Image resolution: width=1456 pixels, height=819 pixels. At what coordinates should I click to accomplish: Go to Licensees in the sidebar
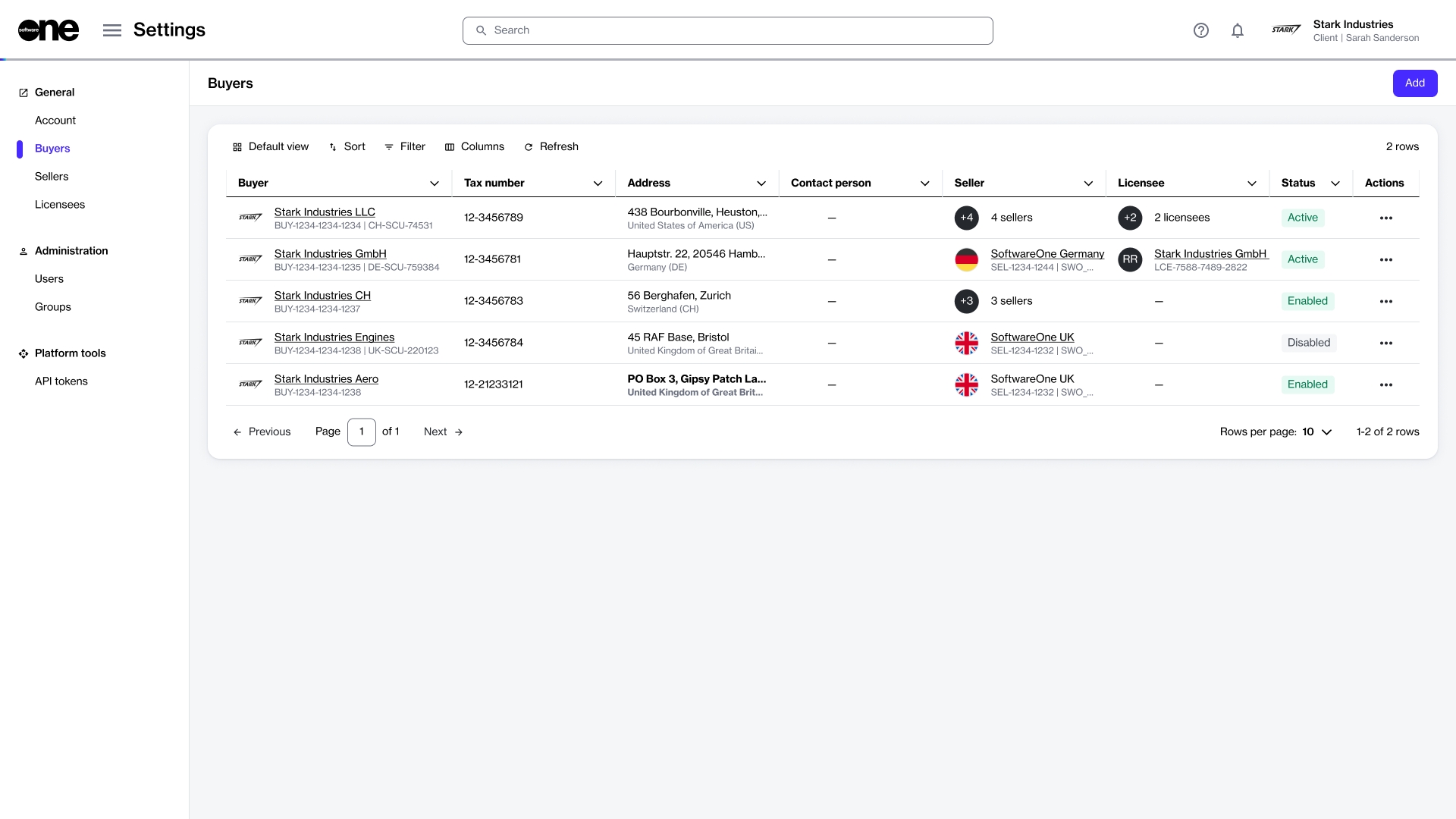60,205
